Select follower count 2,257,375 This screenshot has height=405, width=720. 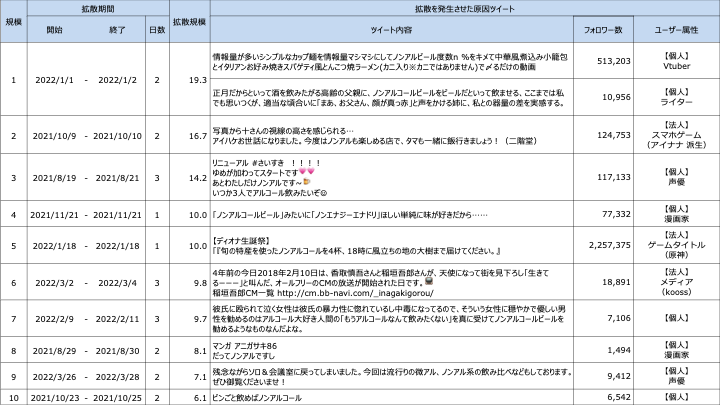click(x=610, y=245)
